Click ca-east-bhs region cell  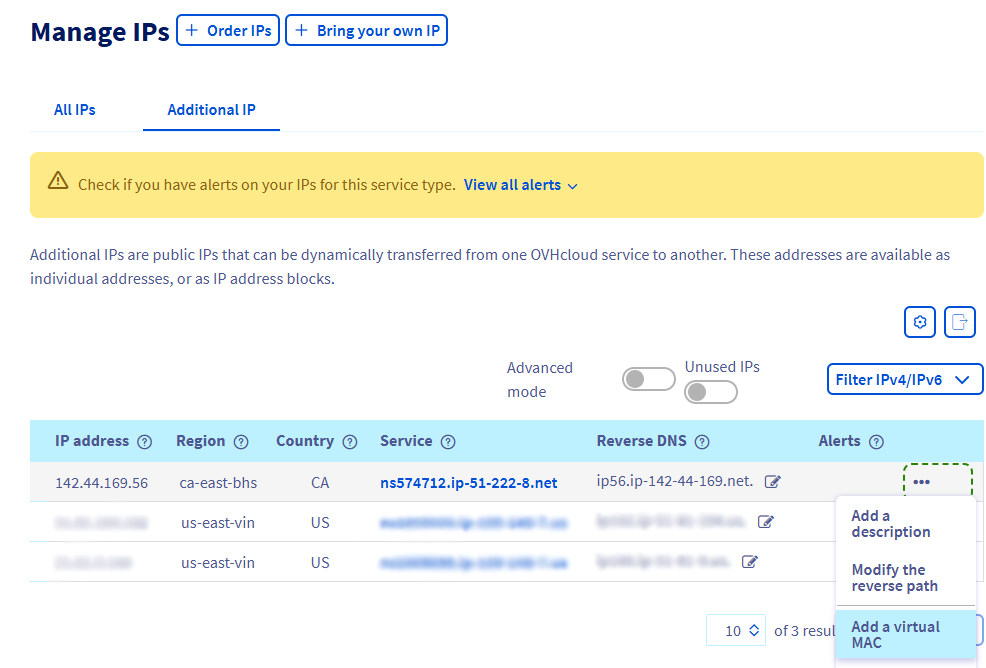218,482
